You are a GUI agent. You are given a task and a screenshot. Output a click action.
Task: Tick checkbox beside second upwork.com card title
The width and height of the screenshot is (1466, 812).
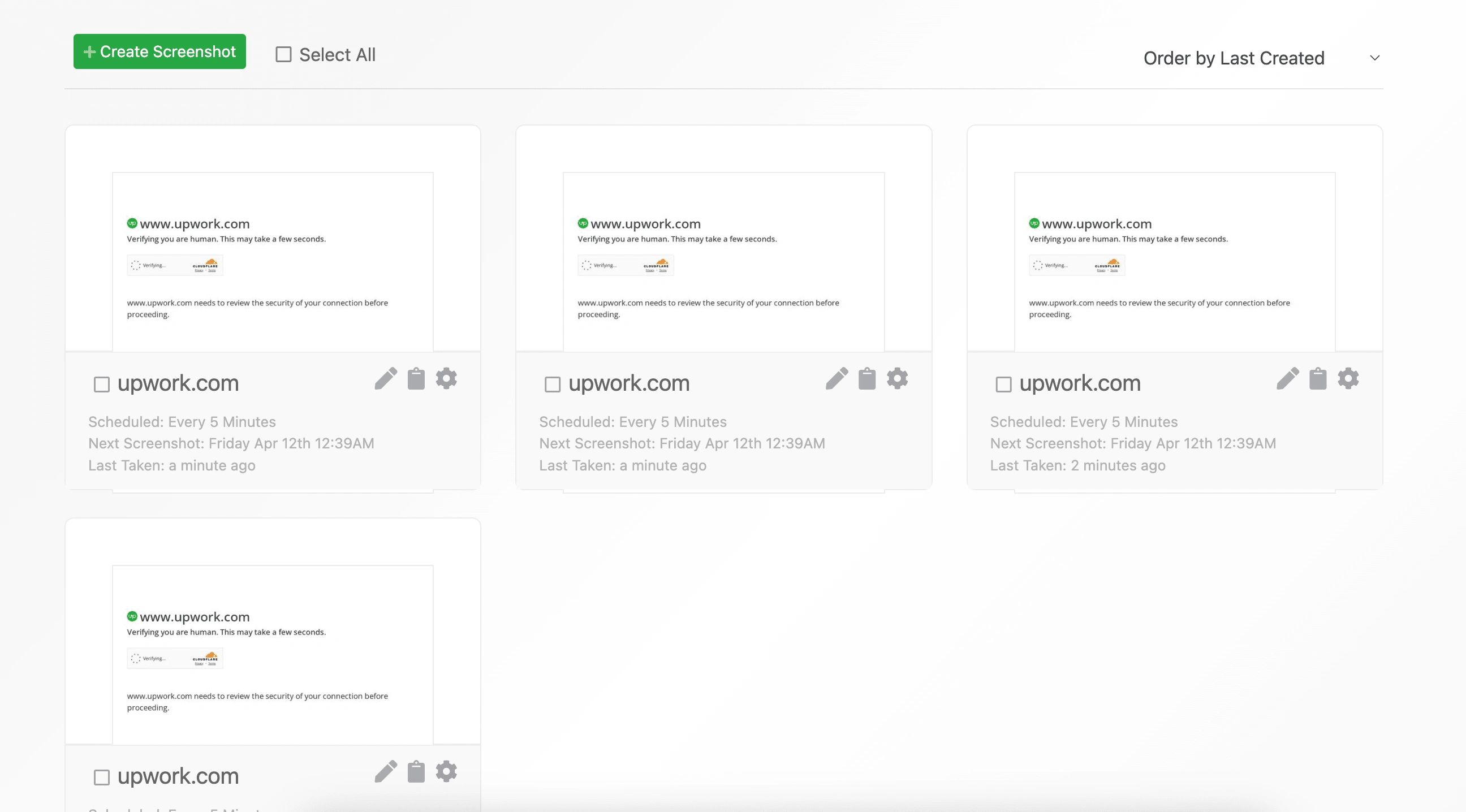pos(553,385)
